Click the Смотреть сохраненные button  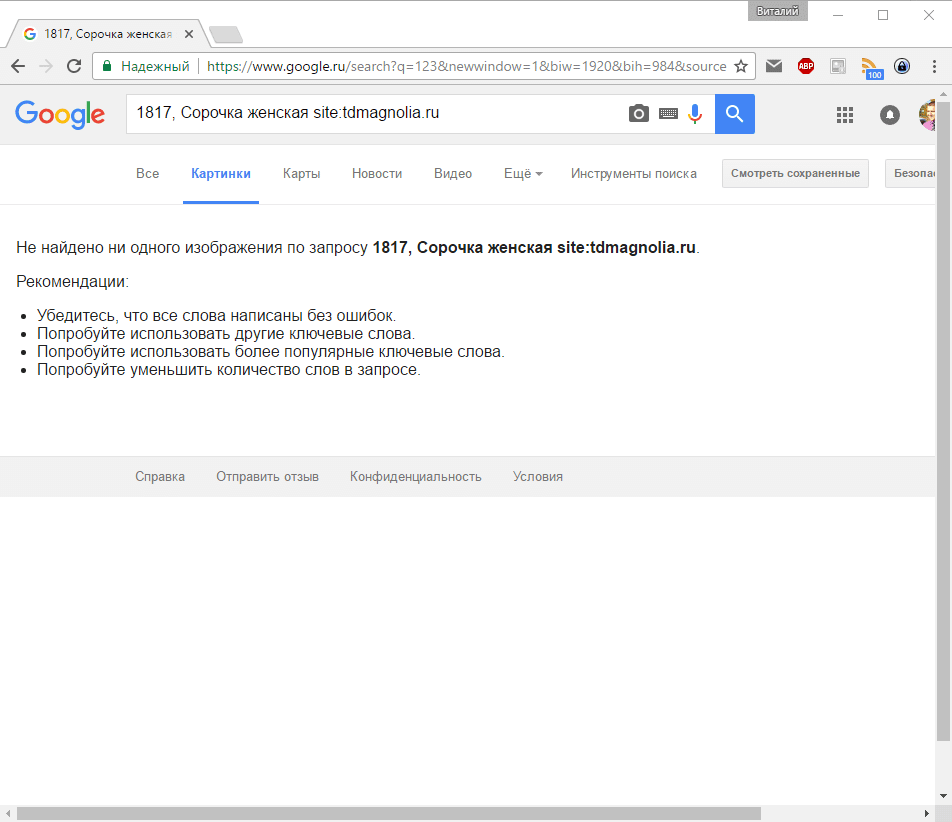(x=795, y=174)
